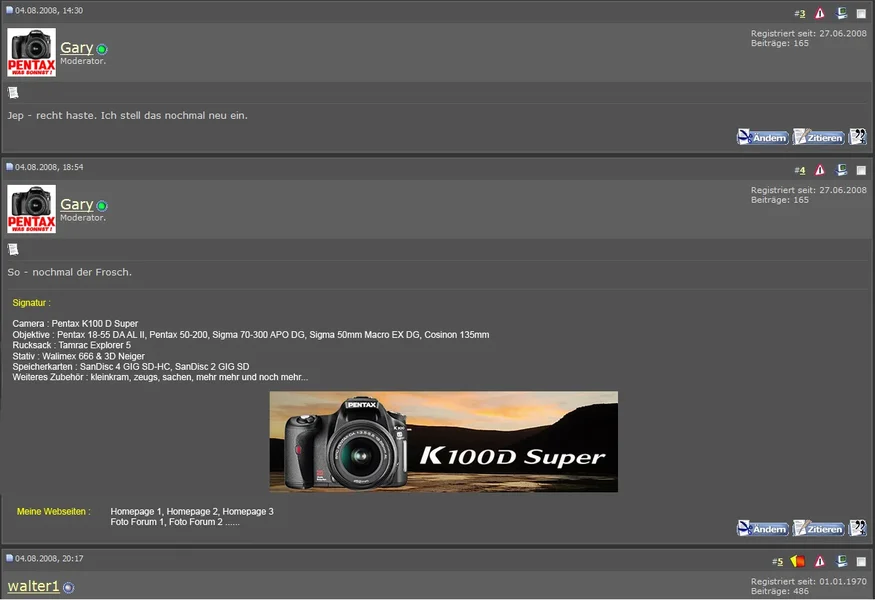
Task: Click the line 'Rucksack : Tamrac Explorer 5'
Action: 71,345
